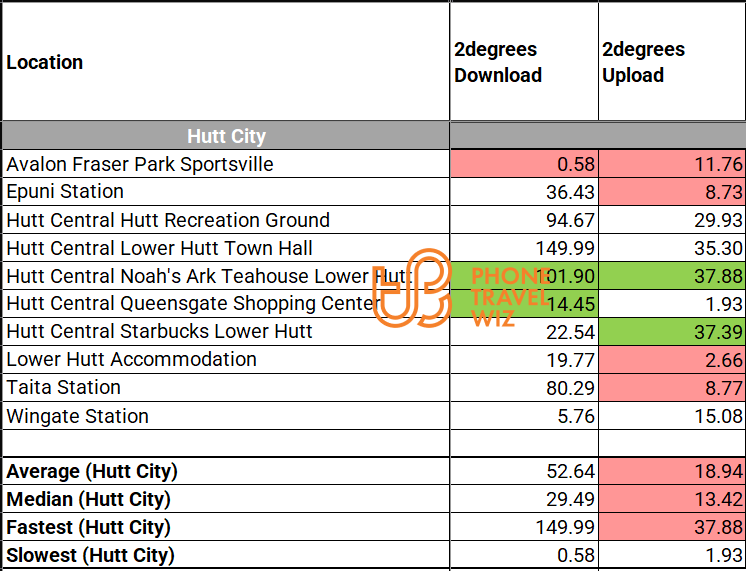Viewport: 746px width, 571px height.
Task: Select the Hutt Central Starbucks Lower Hutt cell
Action: click(x=225, y=332)
